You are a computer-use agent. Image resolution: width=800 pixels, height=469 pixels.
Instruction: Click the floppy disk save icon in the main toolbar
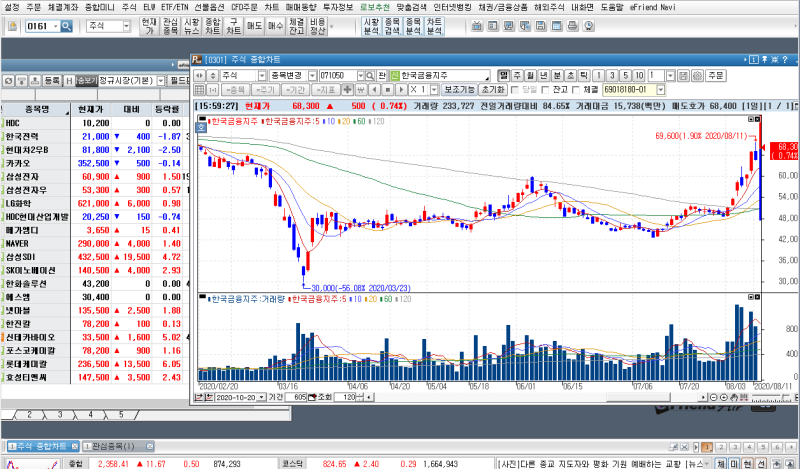pyautogui.click(x=541, y=26)
